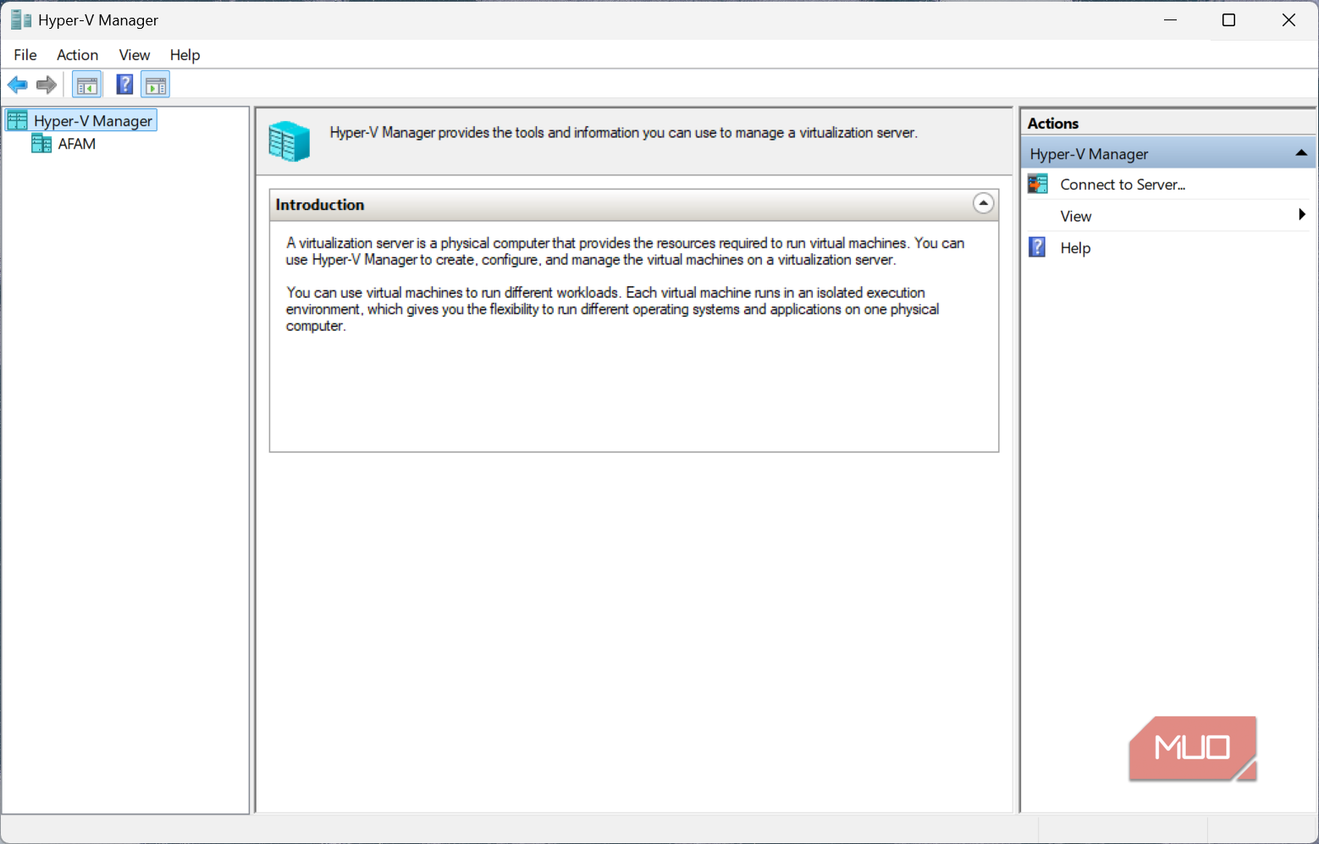This screenshot has width=1319, height=844.
Task: Click Connect to Server... action
Action: 1123,185
